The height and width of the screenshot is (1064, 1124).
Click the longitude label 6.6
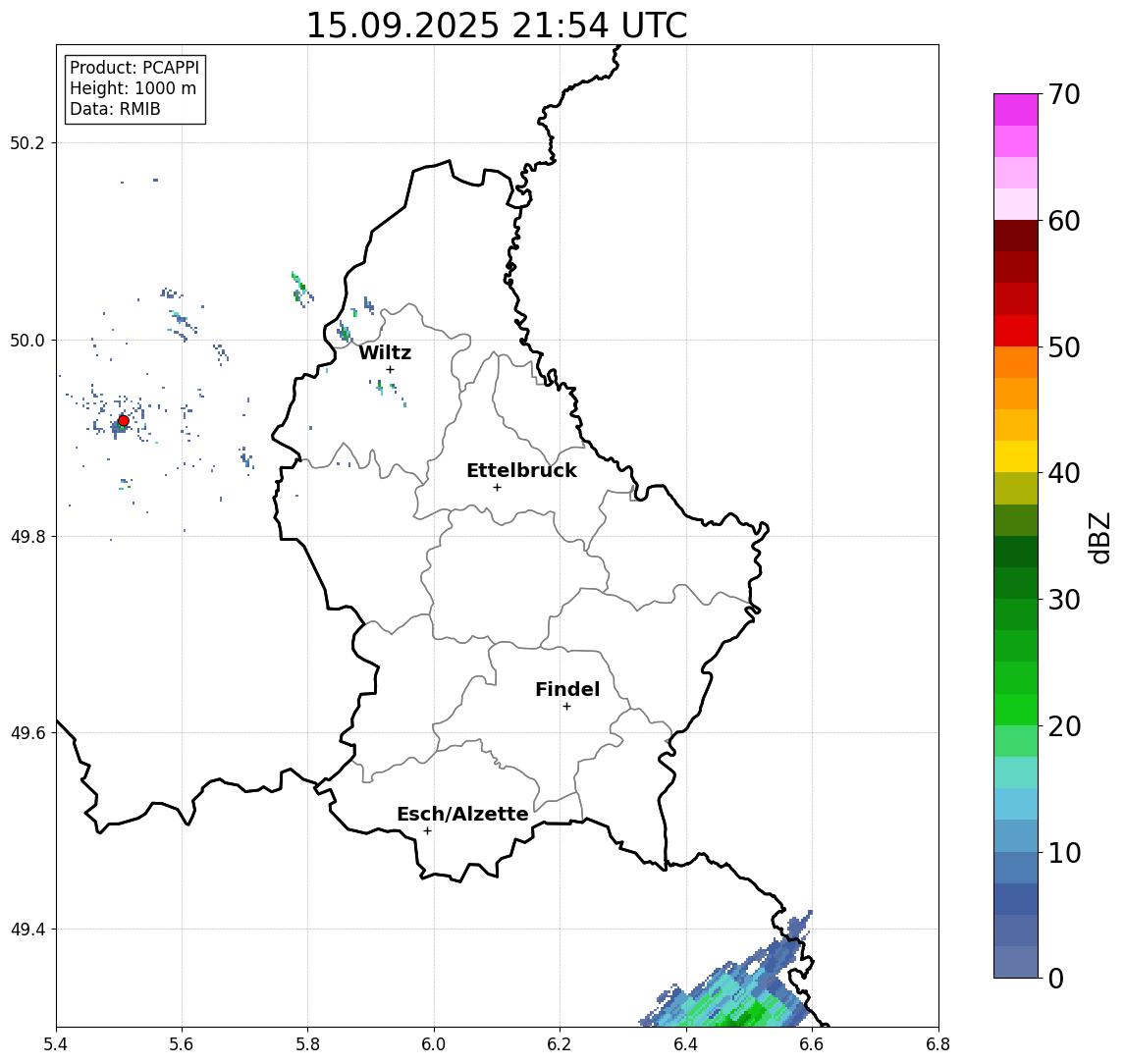[812, 1044]
